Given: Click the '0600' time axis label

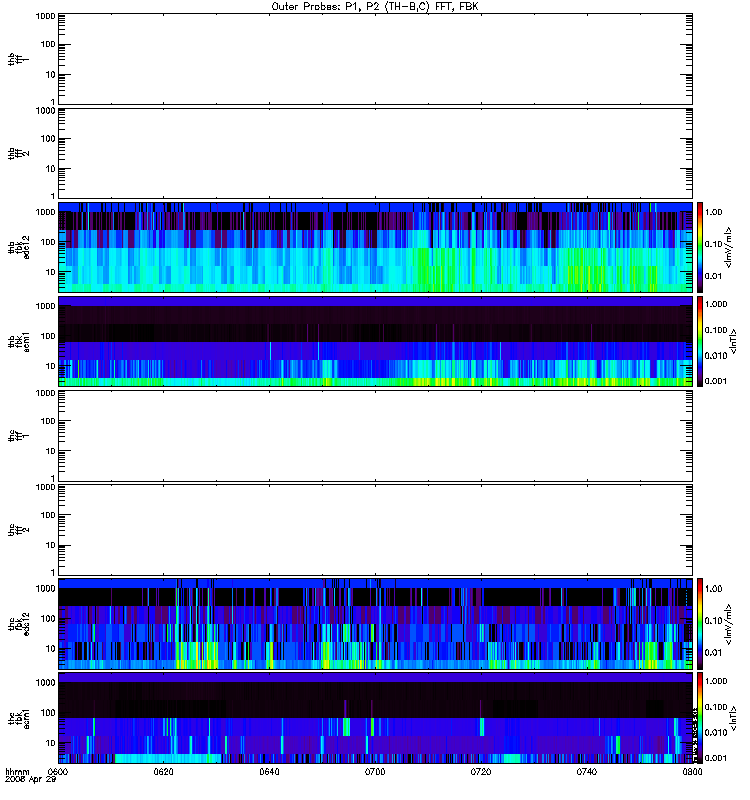Looking at the screenshot, I should point(58,772).
